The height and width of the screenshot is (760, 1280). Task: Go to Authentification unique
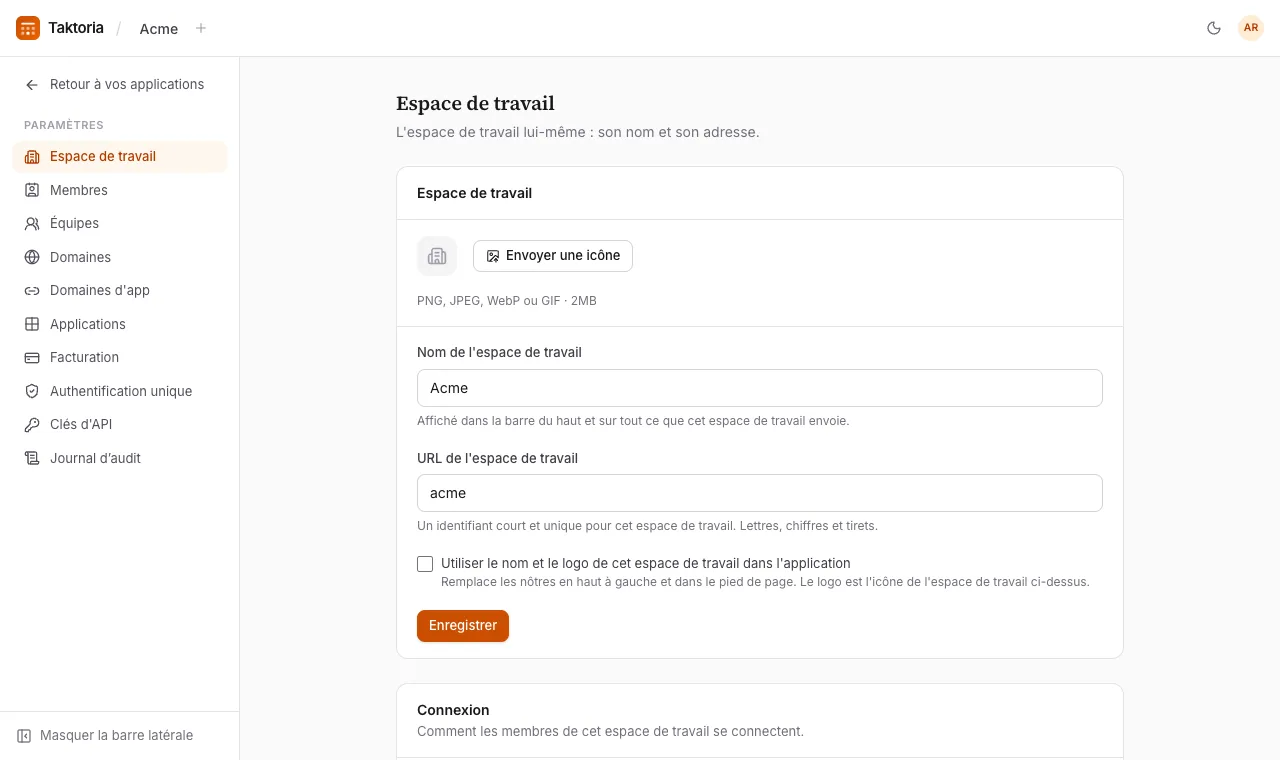(x=120, y=391)
